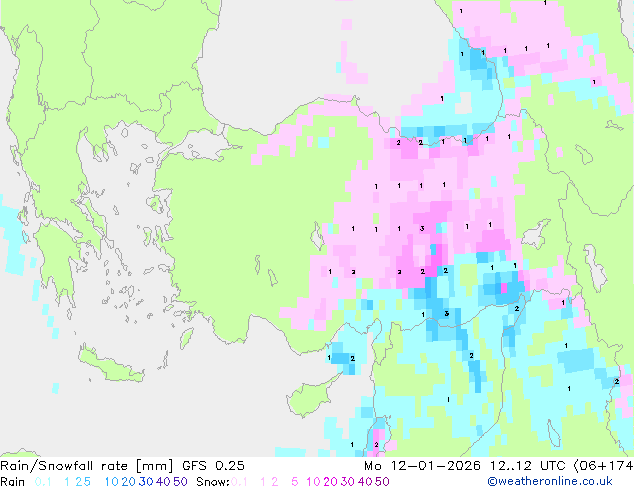
Task: Select the Rain 30 legend value
Action: click(146, 482)
